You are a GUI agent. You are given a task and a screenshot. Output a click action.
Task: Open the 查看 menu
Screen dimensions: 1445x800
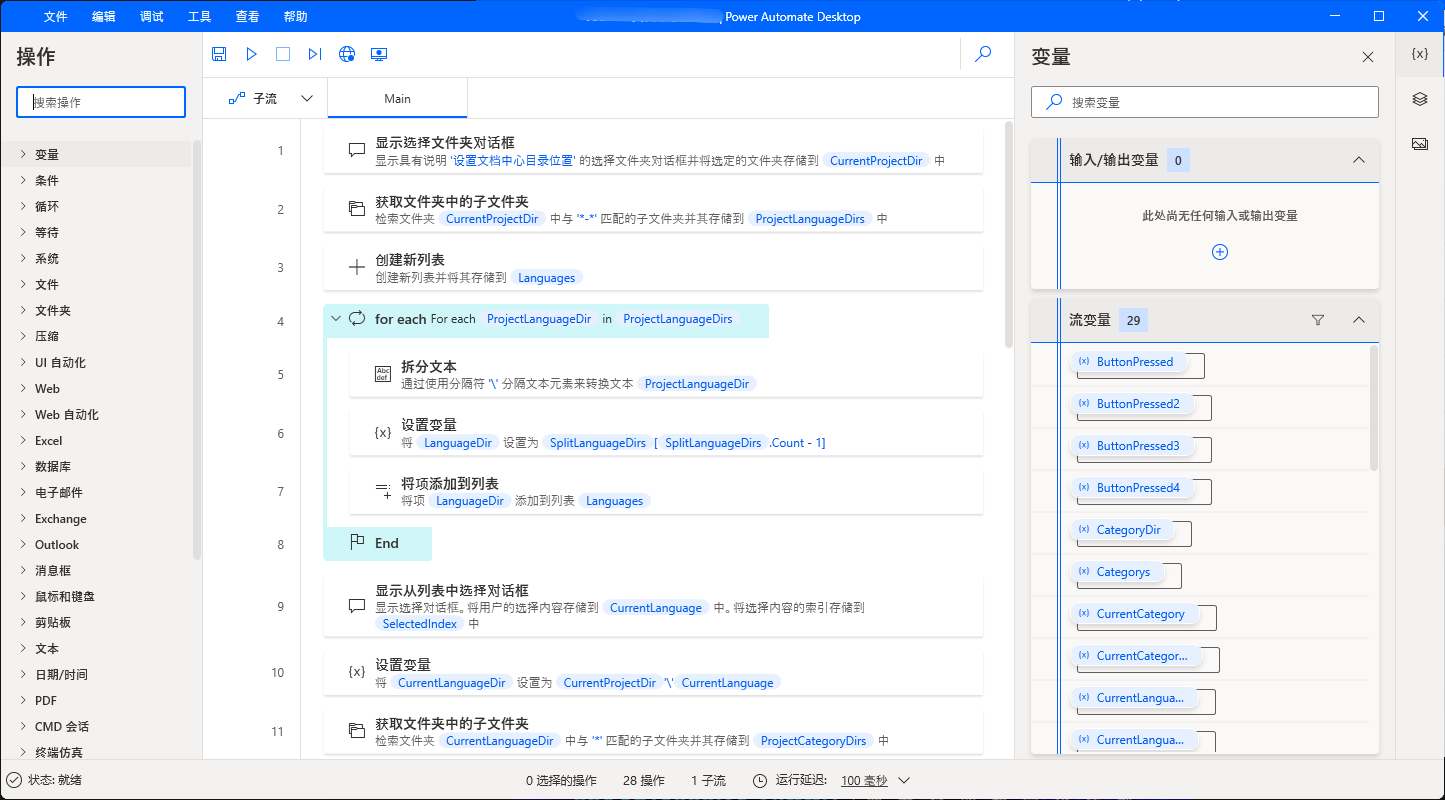(x=248, y=17)
